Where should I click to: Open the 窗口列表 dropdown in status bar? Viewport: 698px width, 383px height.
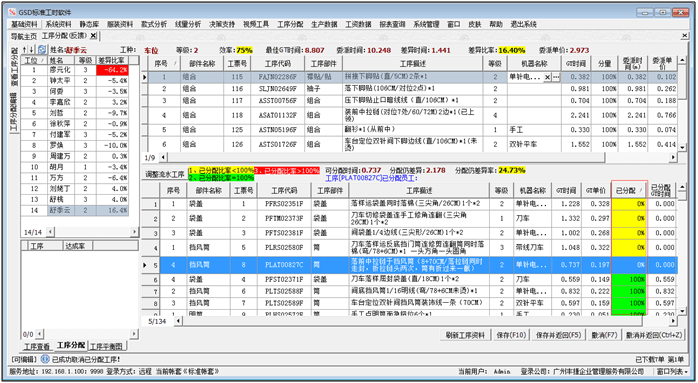pyautogui.click(x=671, y=371)
